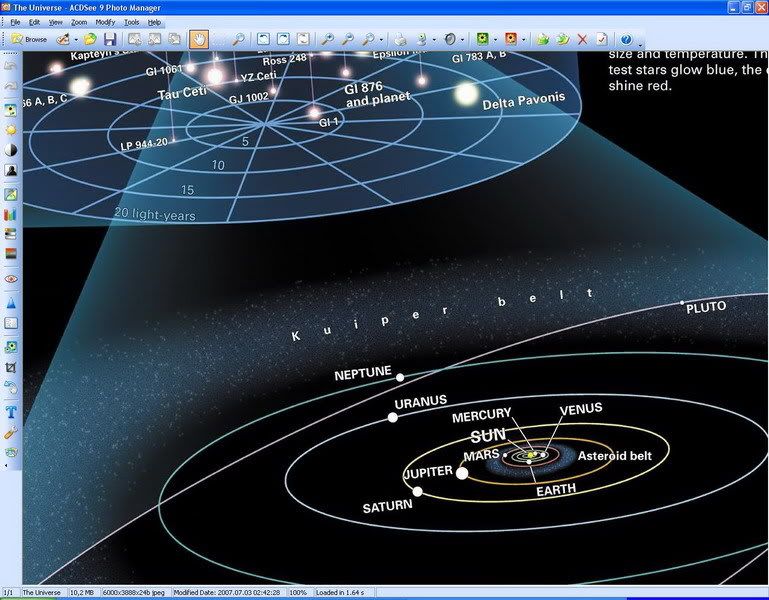Click the orange sunflower image icon
The image size is (769, 600).
tap(511, 39)
